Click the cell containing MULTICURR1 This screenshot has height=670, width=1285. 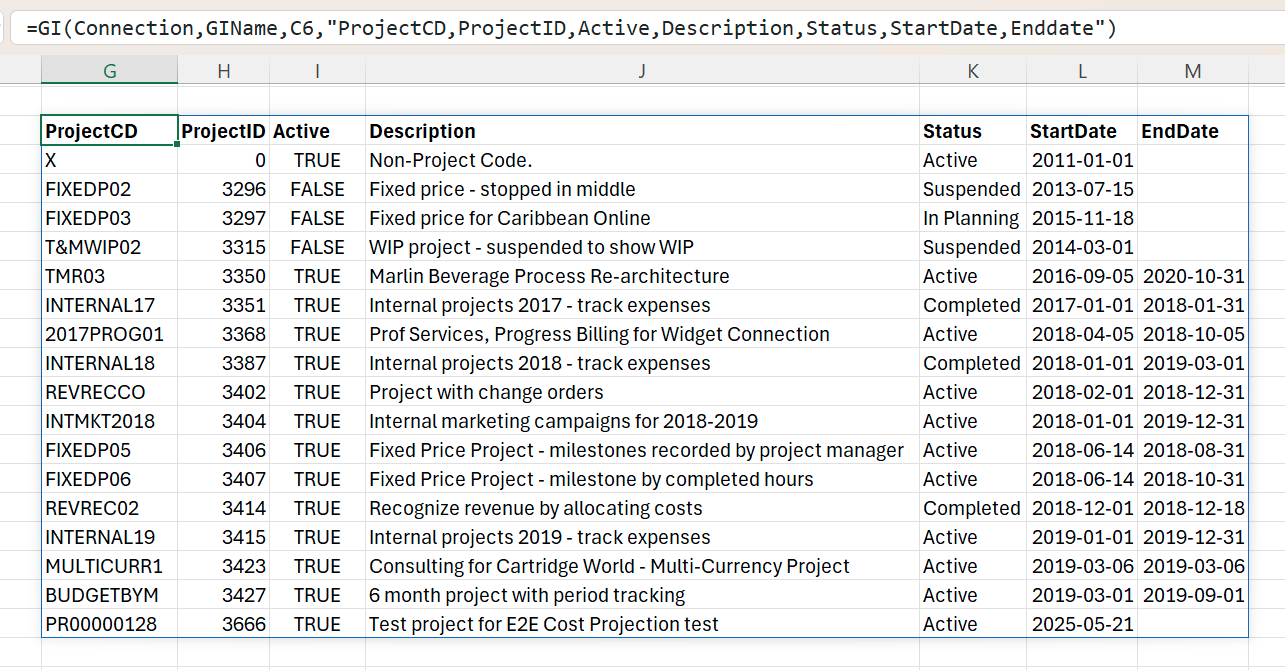[110, 566]
